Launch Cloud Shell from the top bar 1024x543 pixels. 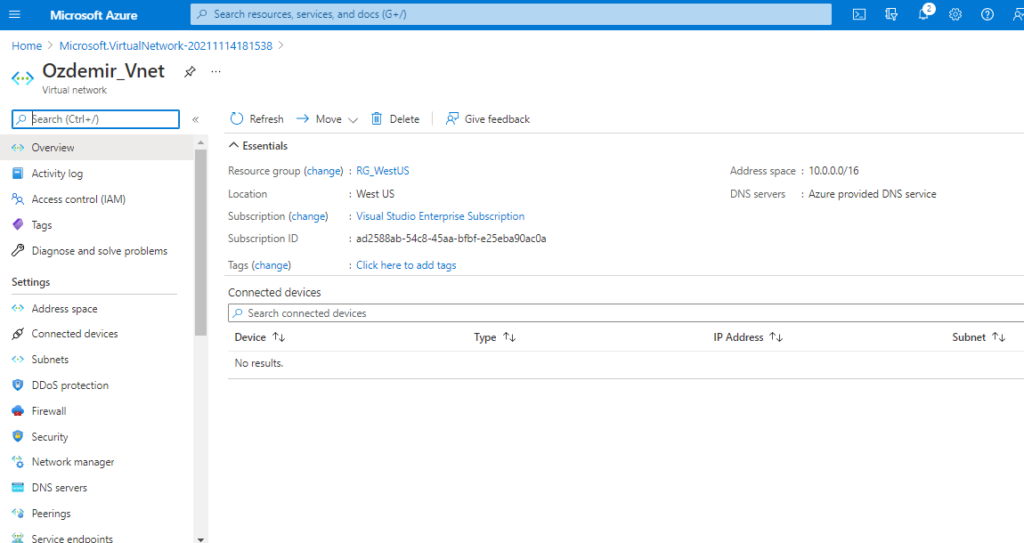click(x=859, y=14)
